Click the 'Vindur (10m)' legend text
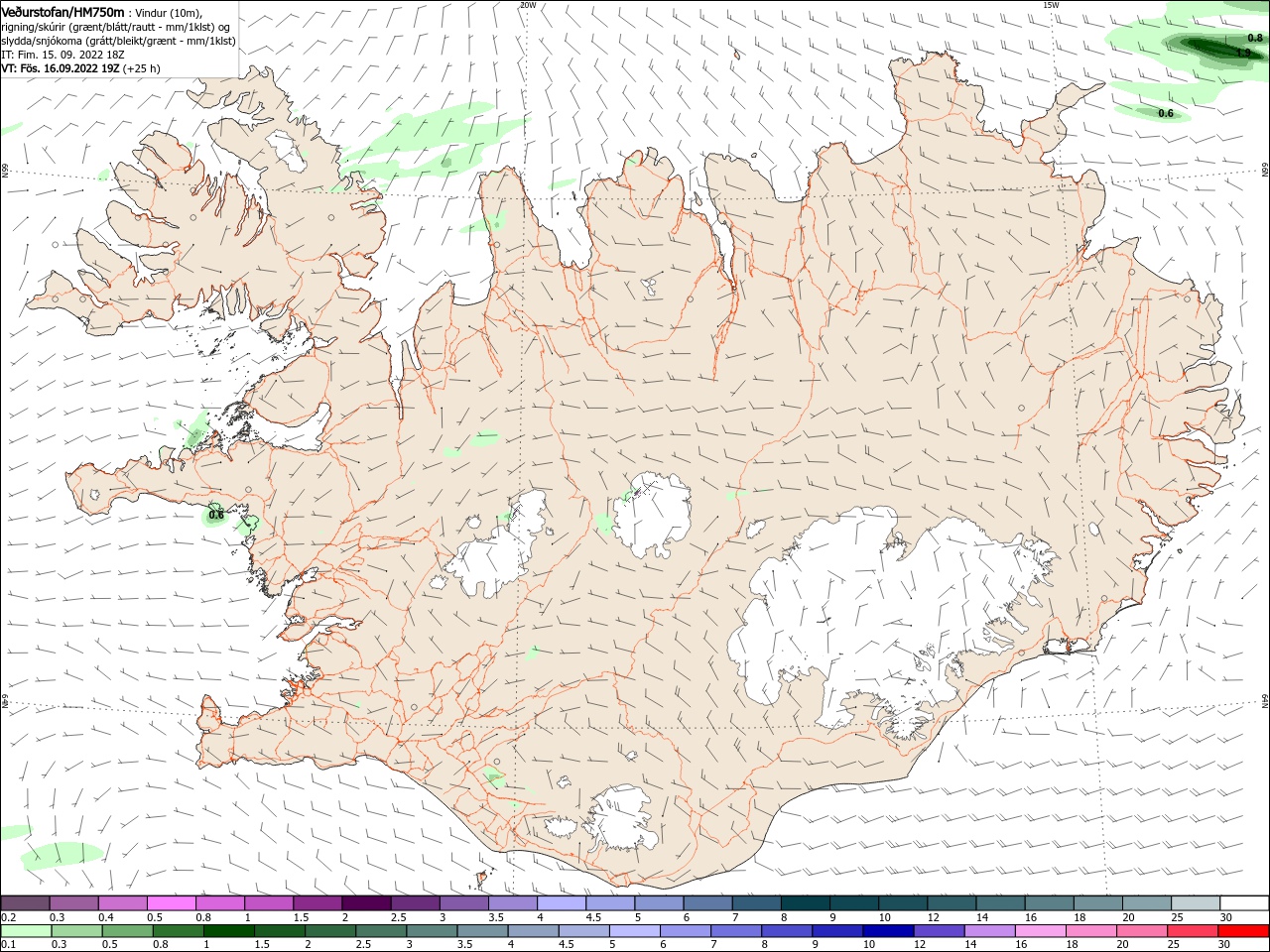Viewport: 1270px width, 952px height. pos(167,13)
